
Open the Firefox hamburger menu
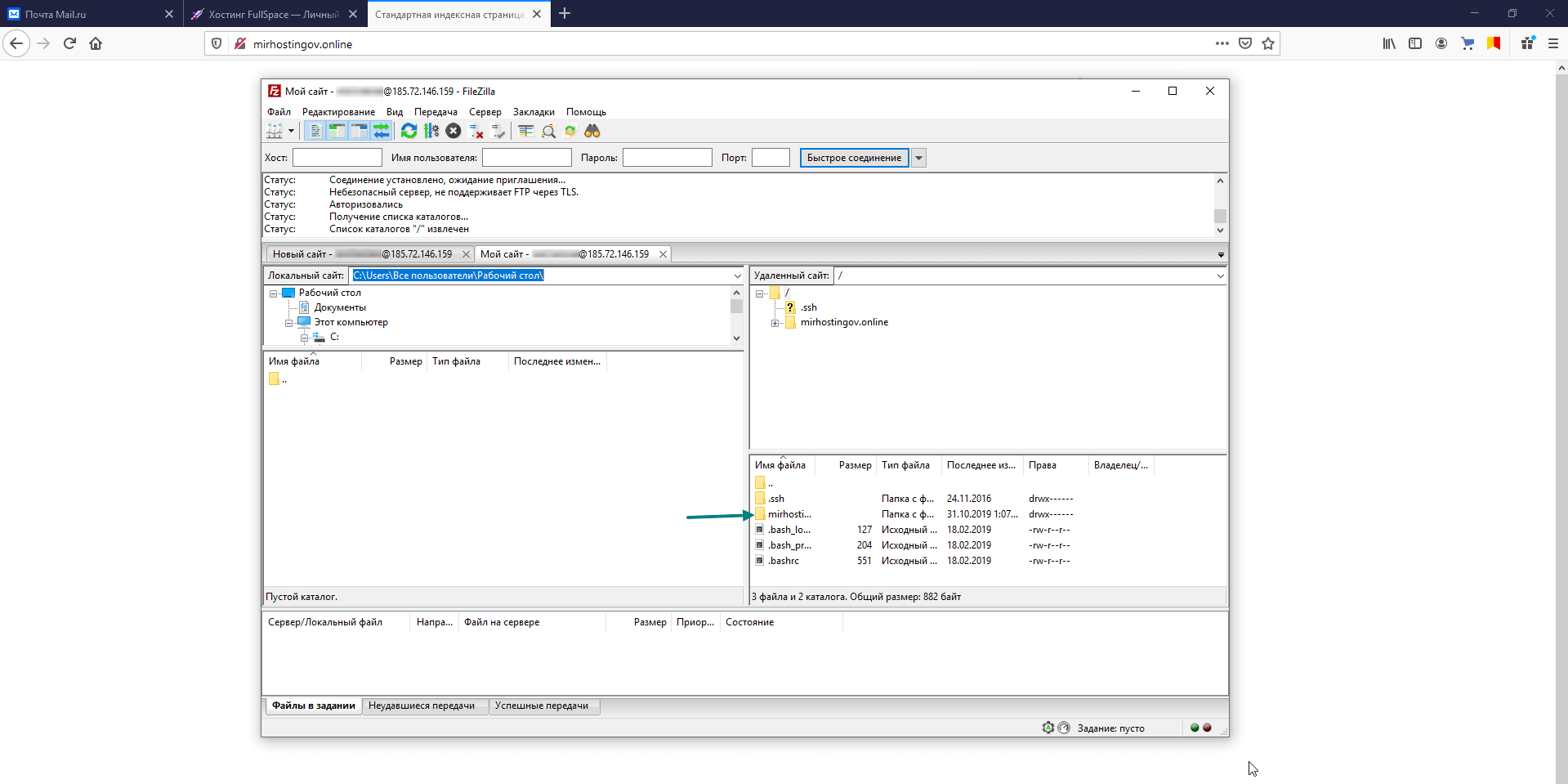1553,43
